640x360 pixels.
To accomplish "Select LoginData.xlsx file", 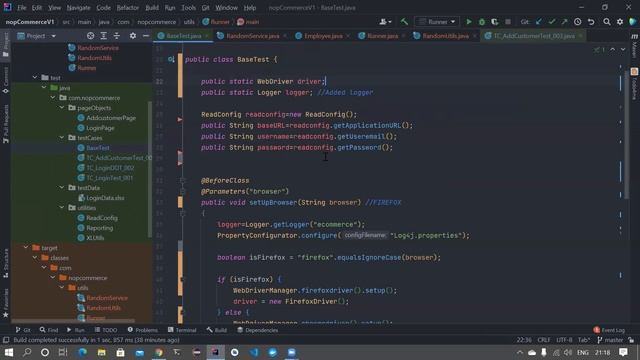I will [x=105, y=198].
